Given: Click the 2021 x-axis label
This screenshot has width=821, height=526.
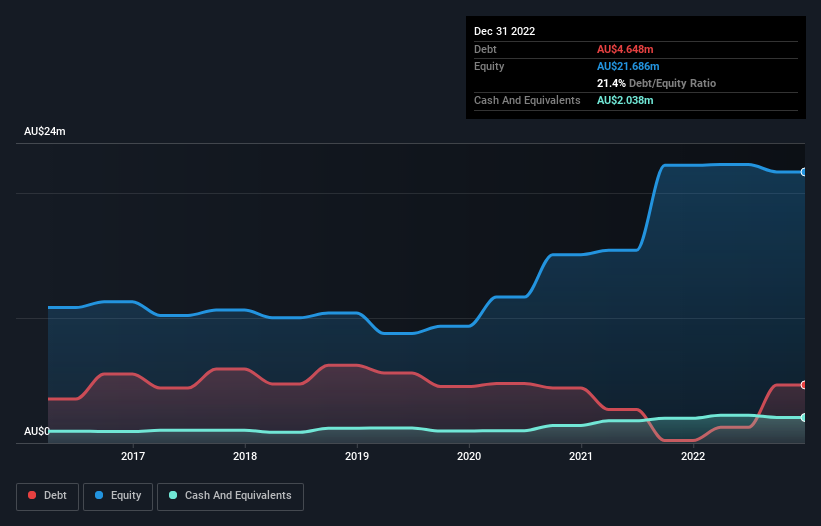Looking at the screenshot, I should point(581,456).
